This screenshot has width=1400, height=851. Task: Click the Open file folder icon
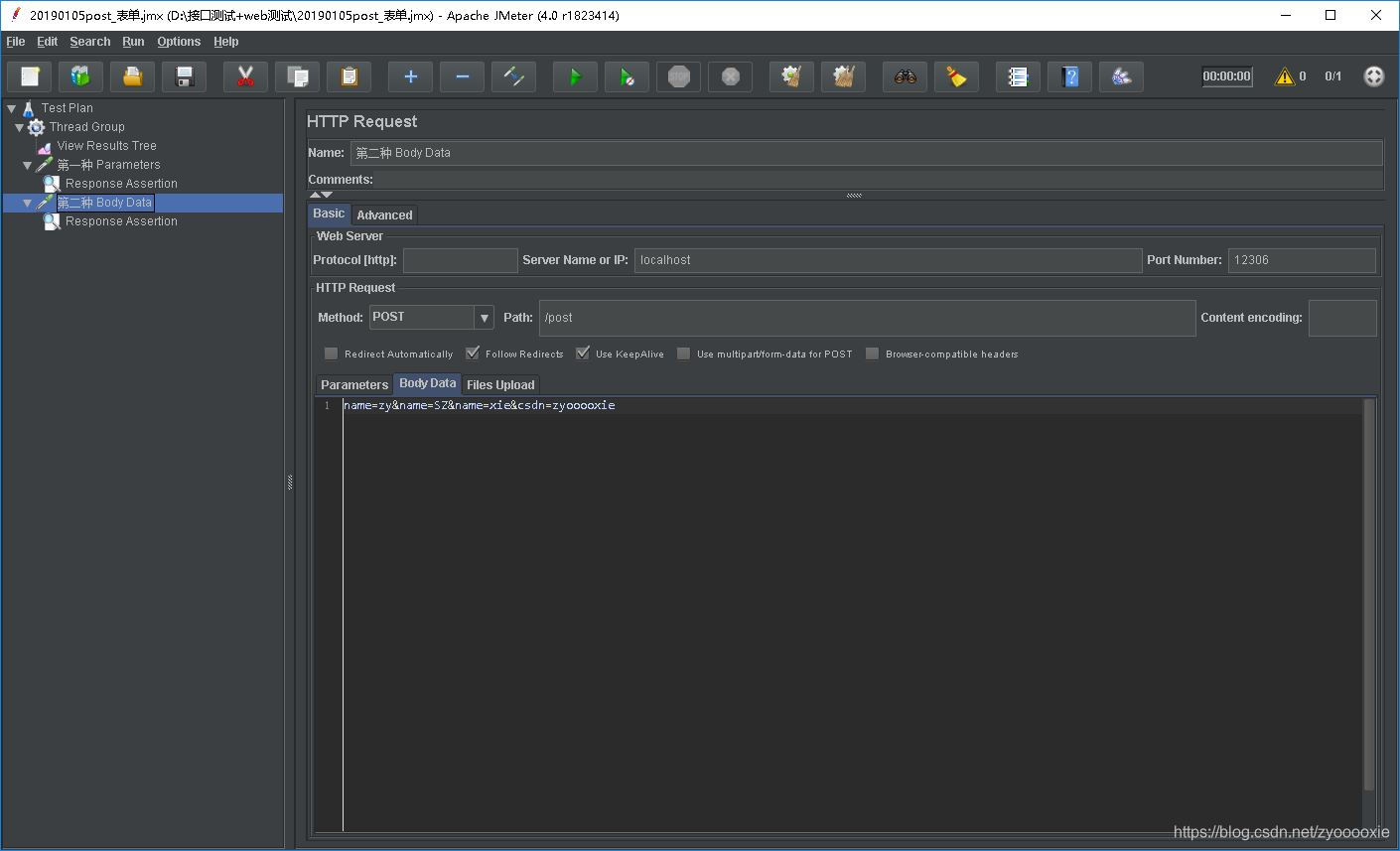pos(132,76)
